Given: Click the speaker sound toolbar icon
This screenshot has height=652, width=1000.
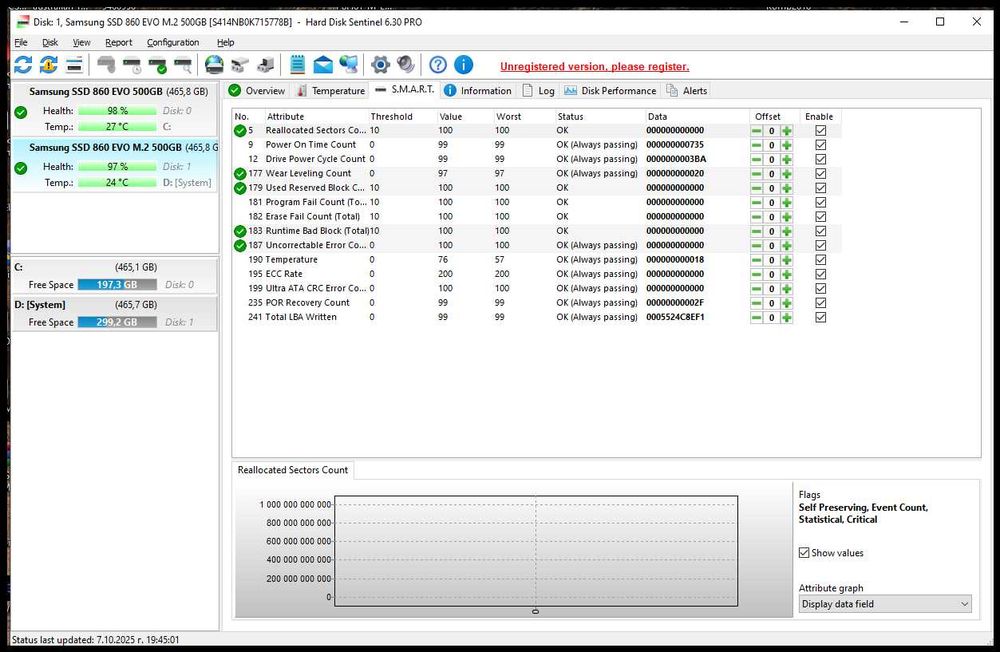Looking at the screenshot, I should [405, 65].
